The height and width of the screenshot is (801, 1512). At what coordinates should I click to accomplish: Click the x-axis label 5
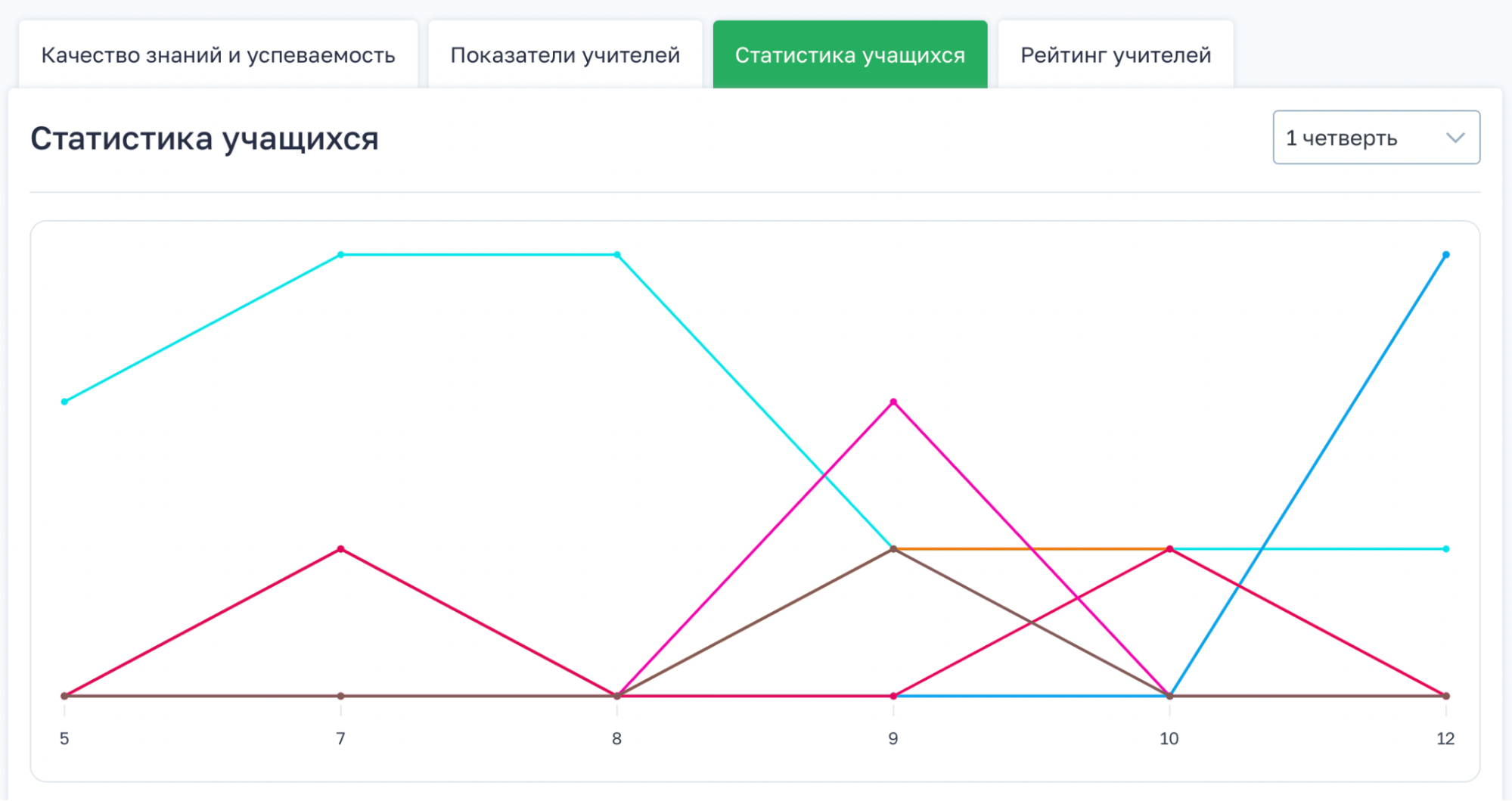click(x=64, y=739)
